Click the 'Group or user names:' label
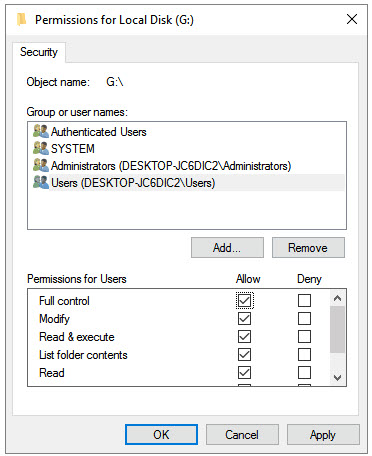The image size is (372, 456). [x=77, y=112]
